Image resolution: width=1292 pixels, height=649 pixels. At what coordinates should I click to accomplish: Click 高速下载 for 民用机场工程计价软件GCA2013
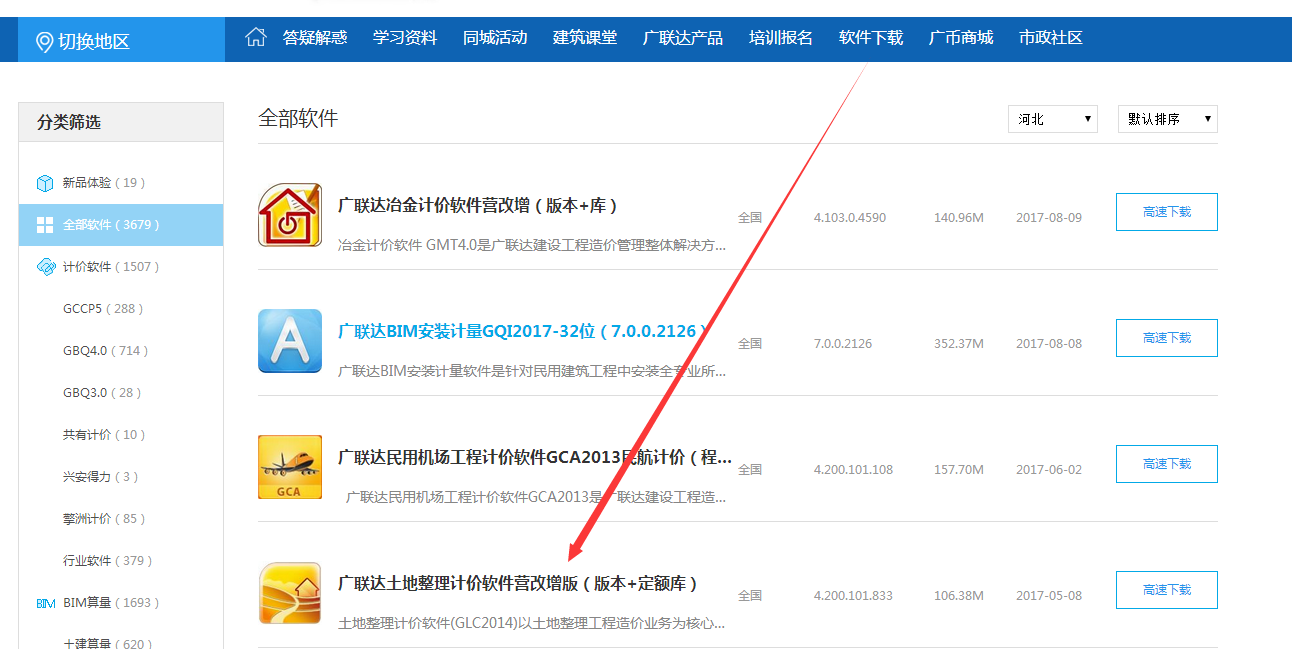tap(1167, 464)
